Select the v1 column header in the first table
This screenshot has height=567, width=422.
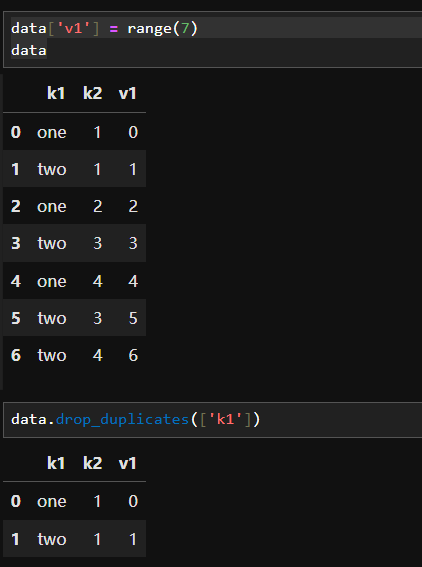tap(128, 93)
